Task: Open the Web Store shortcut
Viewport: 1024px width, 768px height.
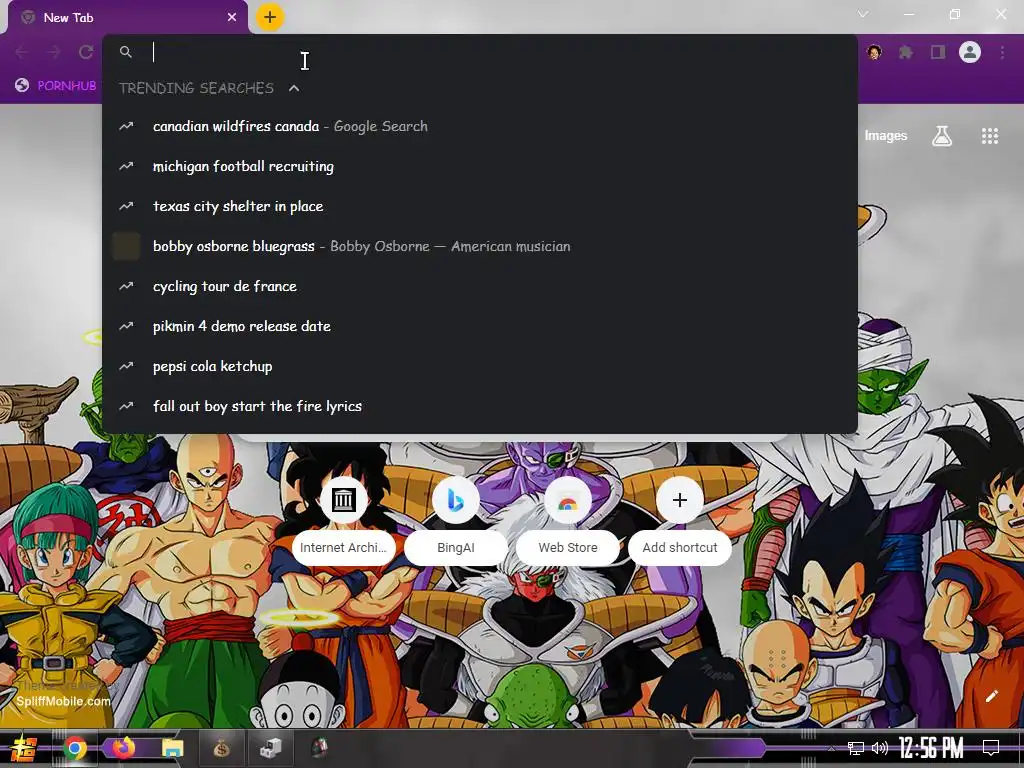Action: click(x=568, y=520)
